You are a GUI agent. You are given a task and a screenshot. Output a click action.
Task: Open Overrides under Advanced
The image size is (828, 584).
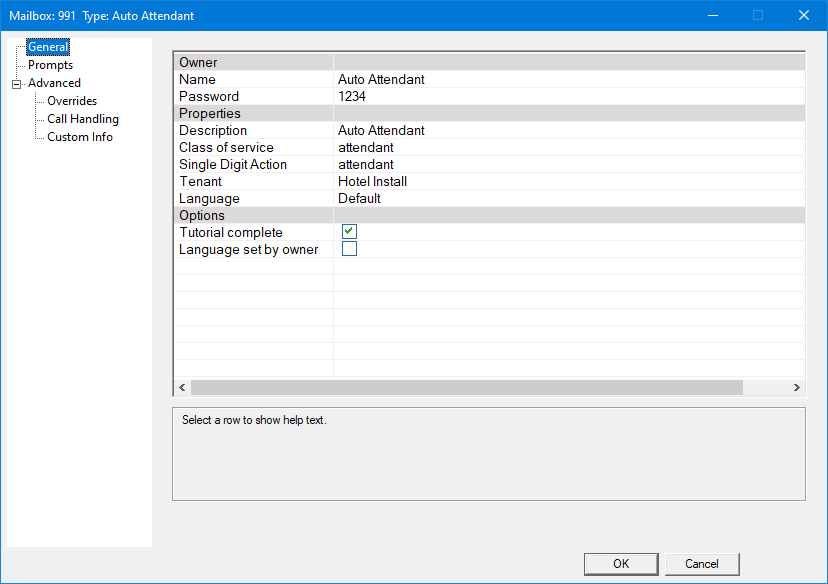72,101
